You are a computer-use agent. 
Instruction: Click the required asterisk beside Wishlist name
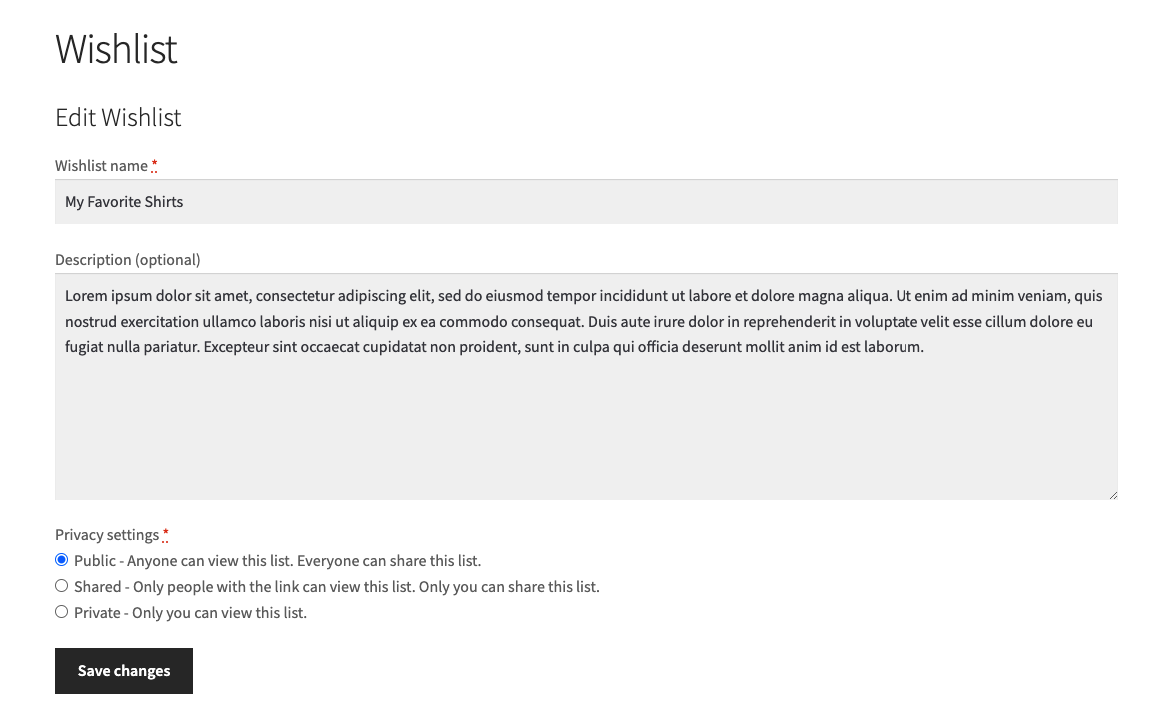click(155, 165)
